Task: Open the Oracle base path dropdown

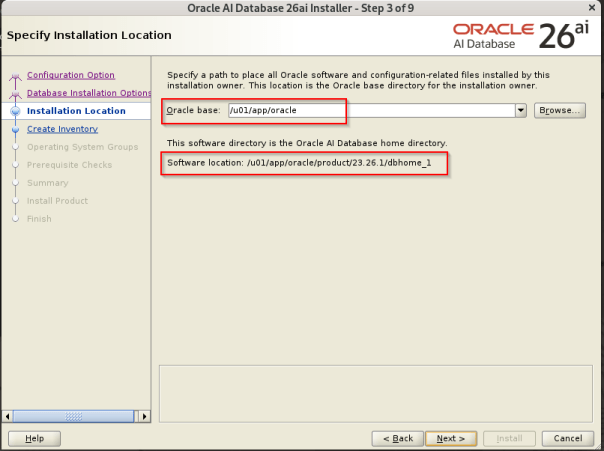Action: click(x=521, y=110)
